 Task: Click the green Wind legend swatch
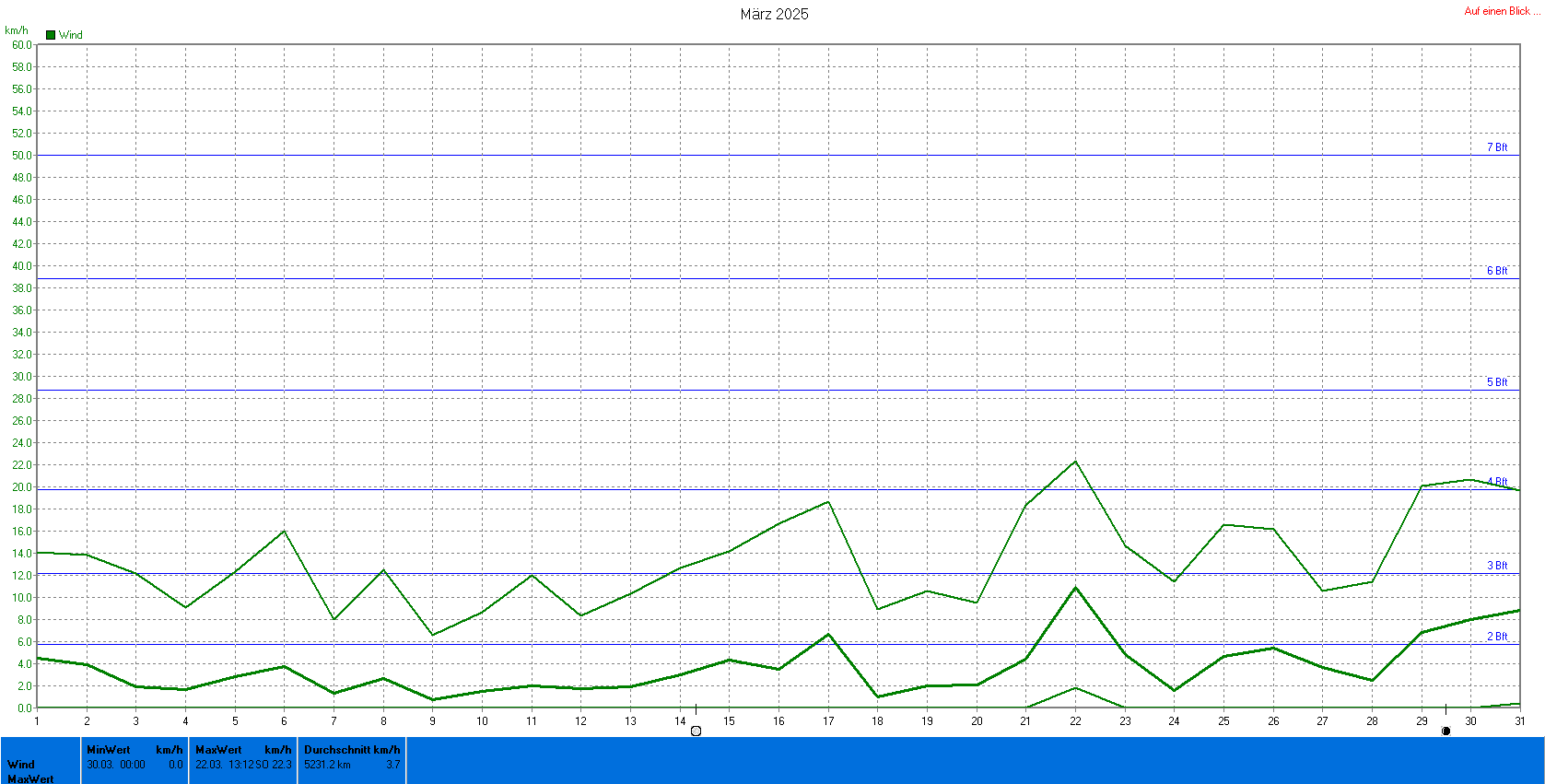[x=51, y=35]
